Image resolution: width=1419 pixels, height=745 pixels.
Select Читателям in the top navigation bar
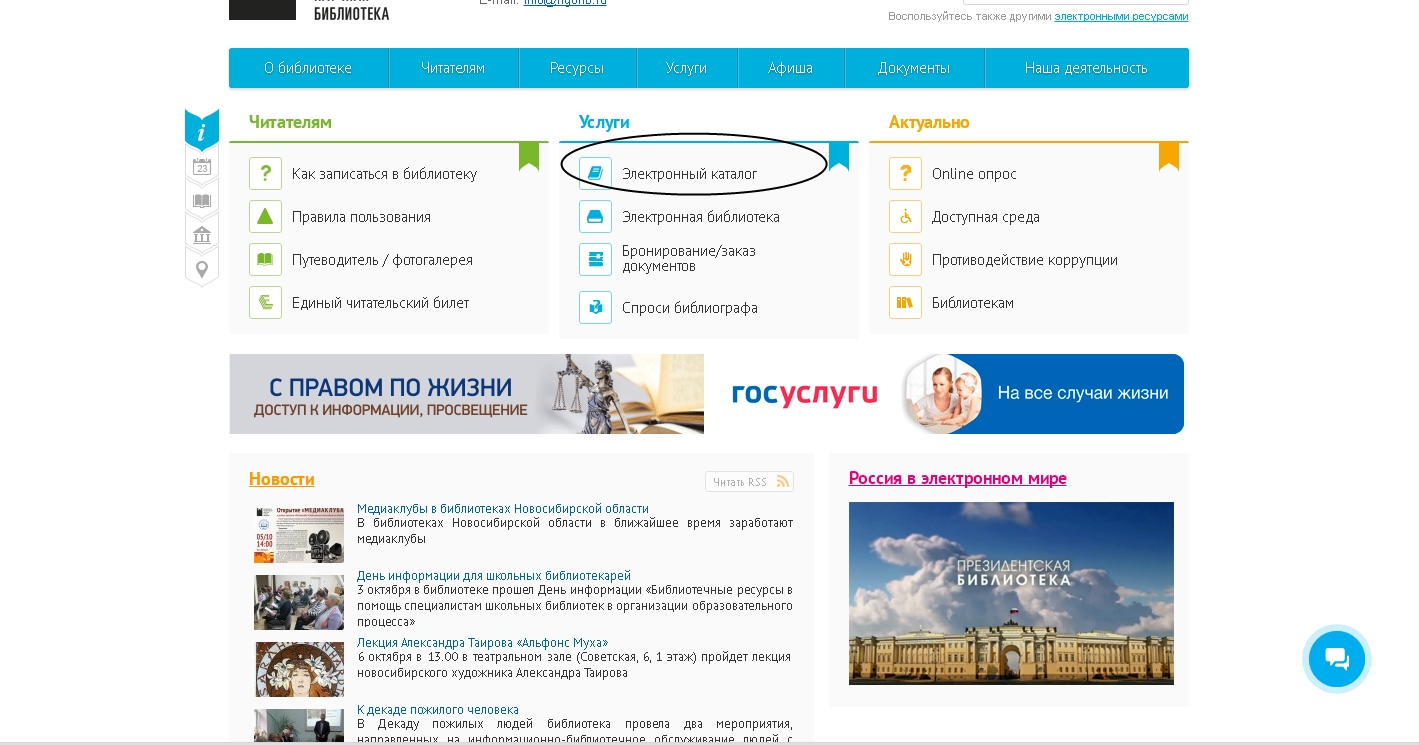coord(453,68)
